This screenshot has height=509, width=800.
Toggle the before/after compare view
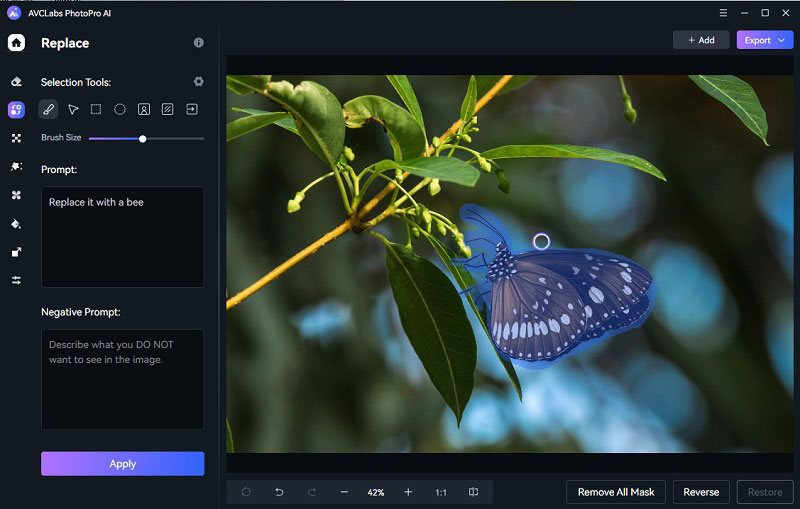(x=473, y=492)
